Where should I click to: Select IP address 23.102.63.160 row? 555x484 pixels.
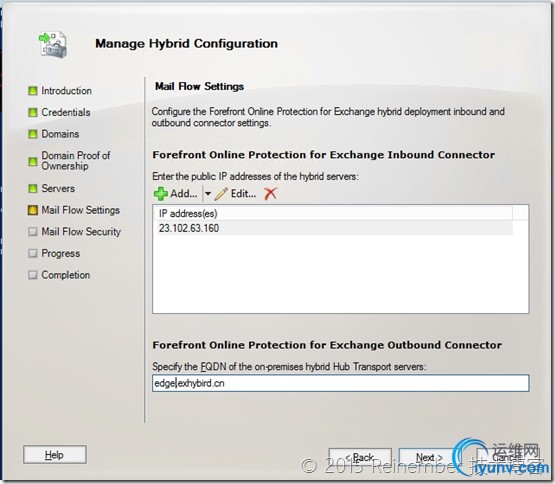tap(333, 228)
